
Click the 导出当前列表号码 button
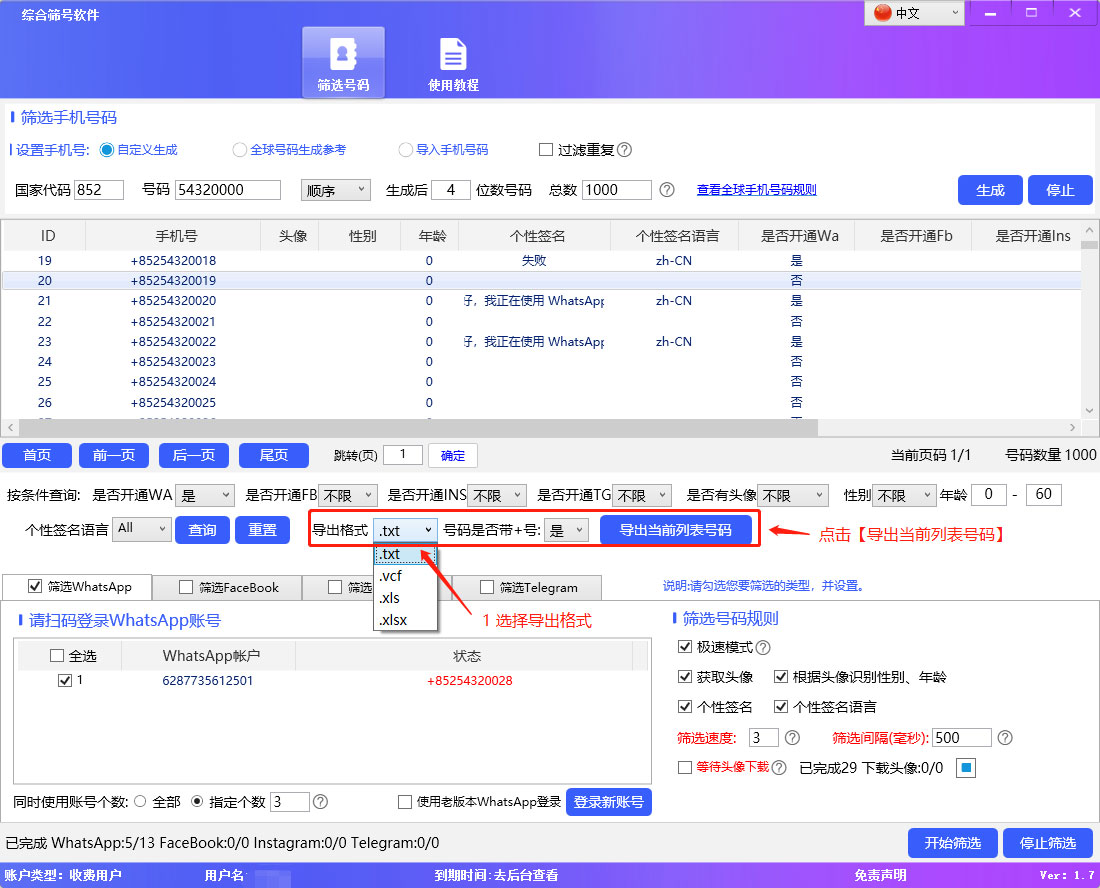click(x=677, y=529)
